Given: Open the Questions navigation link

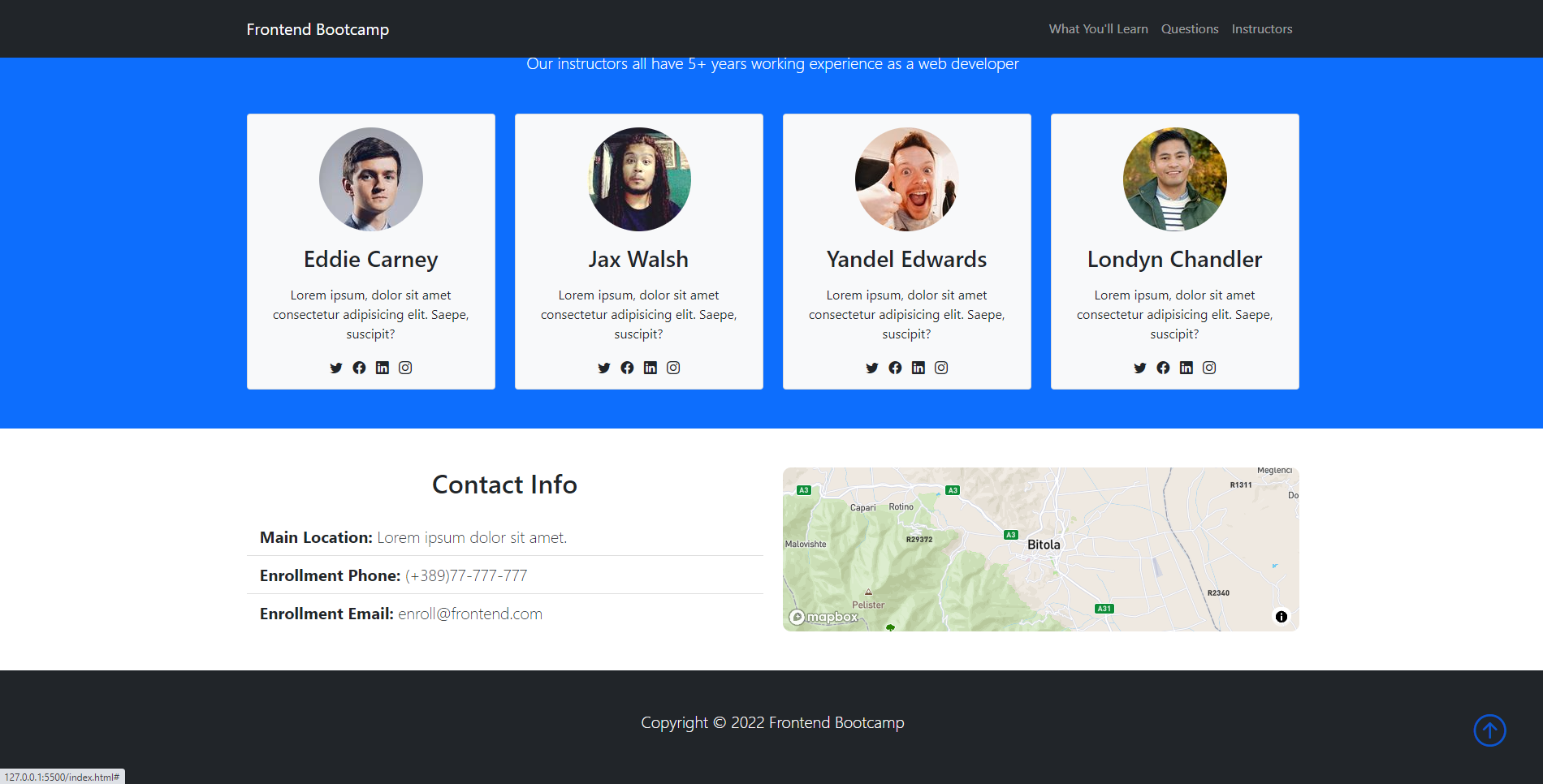Looking at the screenshot, I should coord(1189,28).
